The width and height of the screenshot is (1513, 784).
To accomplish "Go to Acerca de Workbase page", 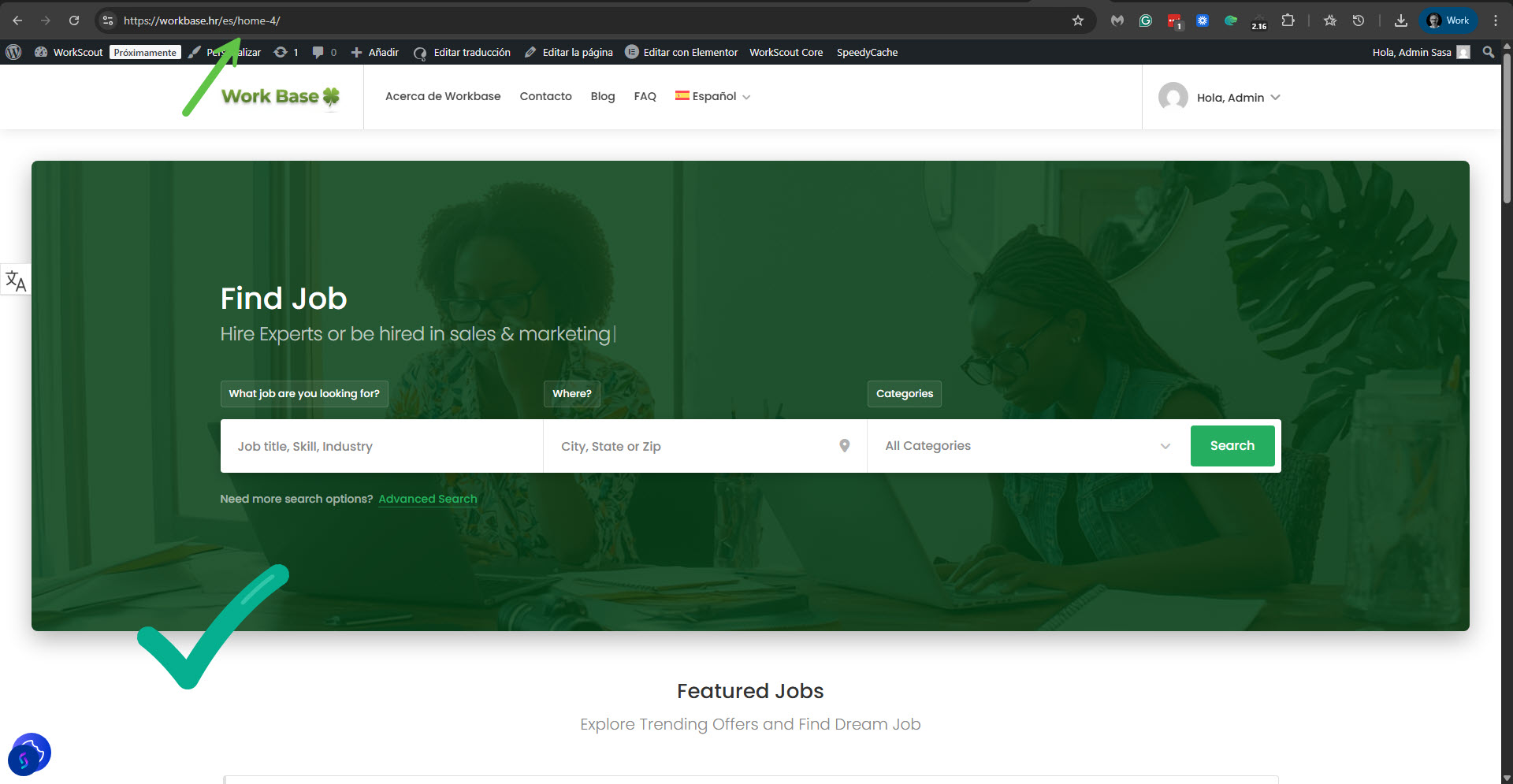I will (x=443, y=96).
